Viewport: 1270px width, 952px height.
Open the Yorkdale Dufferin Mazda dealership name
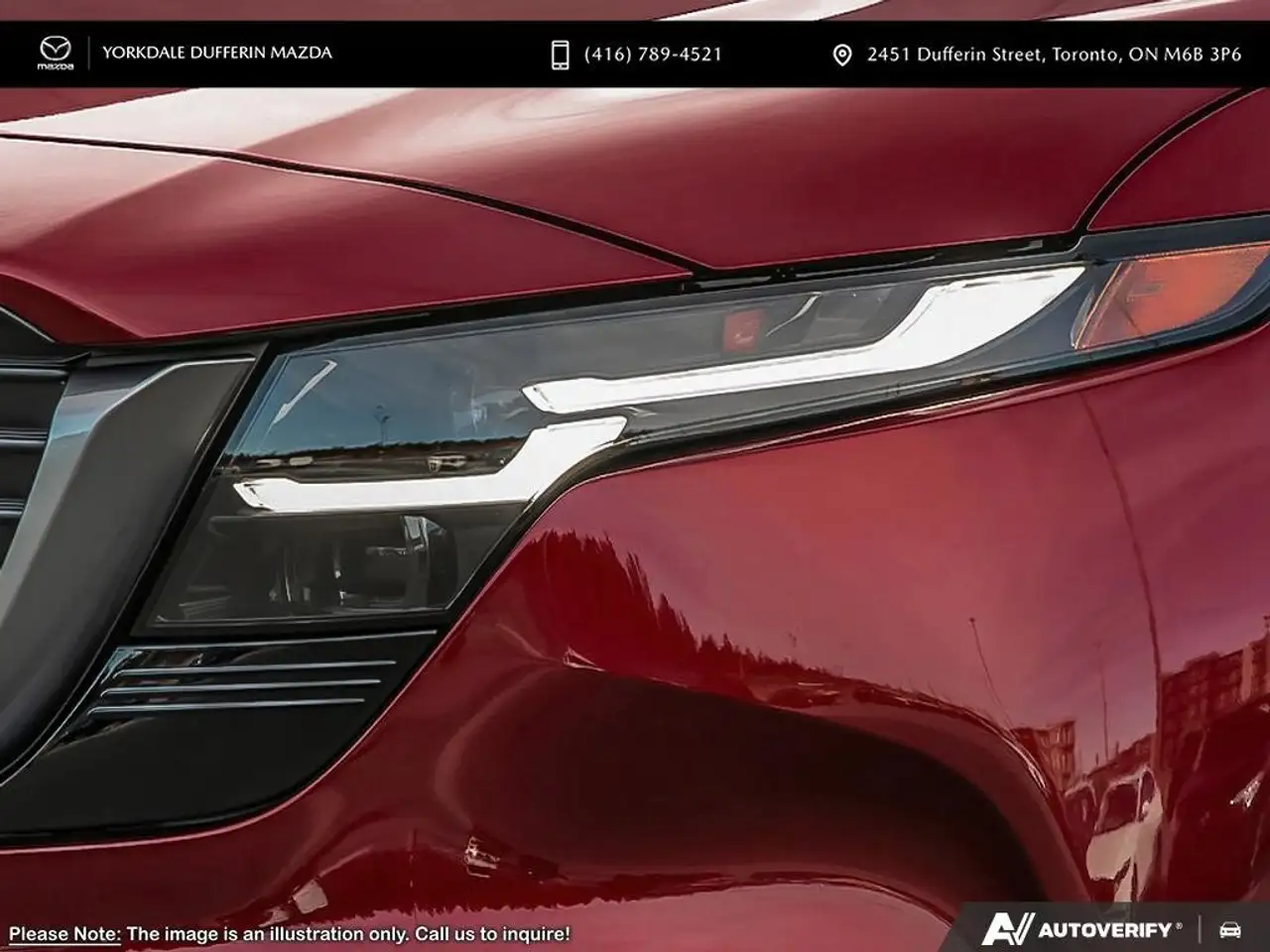tap(217, 53)
